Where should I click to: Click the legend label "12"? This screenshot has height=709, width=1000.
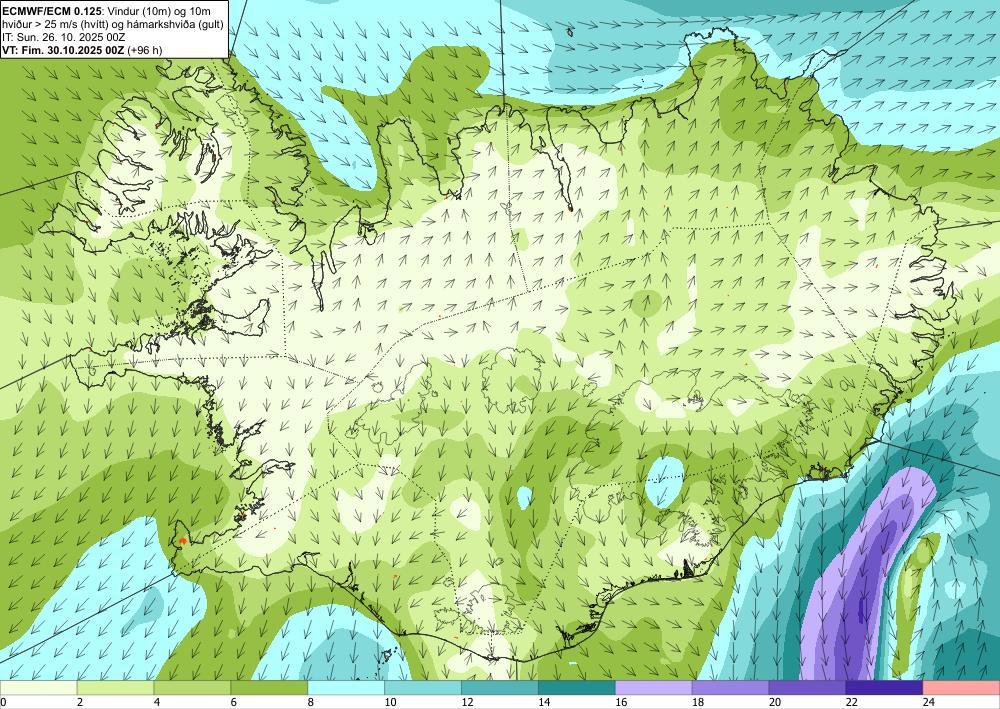(467, 703)
